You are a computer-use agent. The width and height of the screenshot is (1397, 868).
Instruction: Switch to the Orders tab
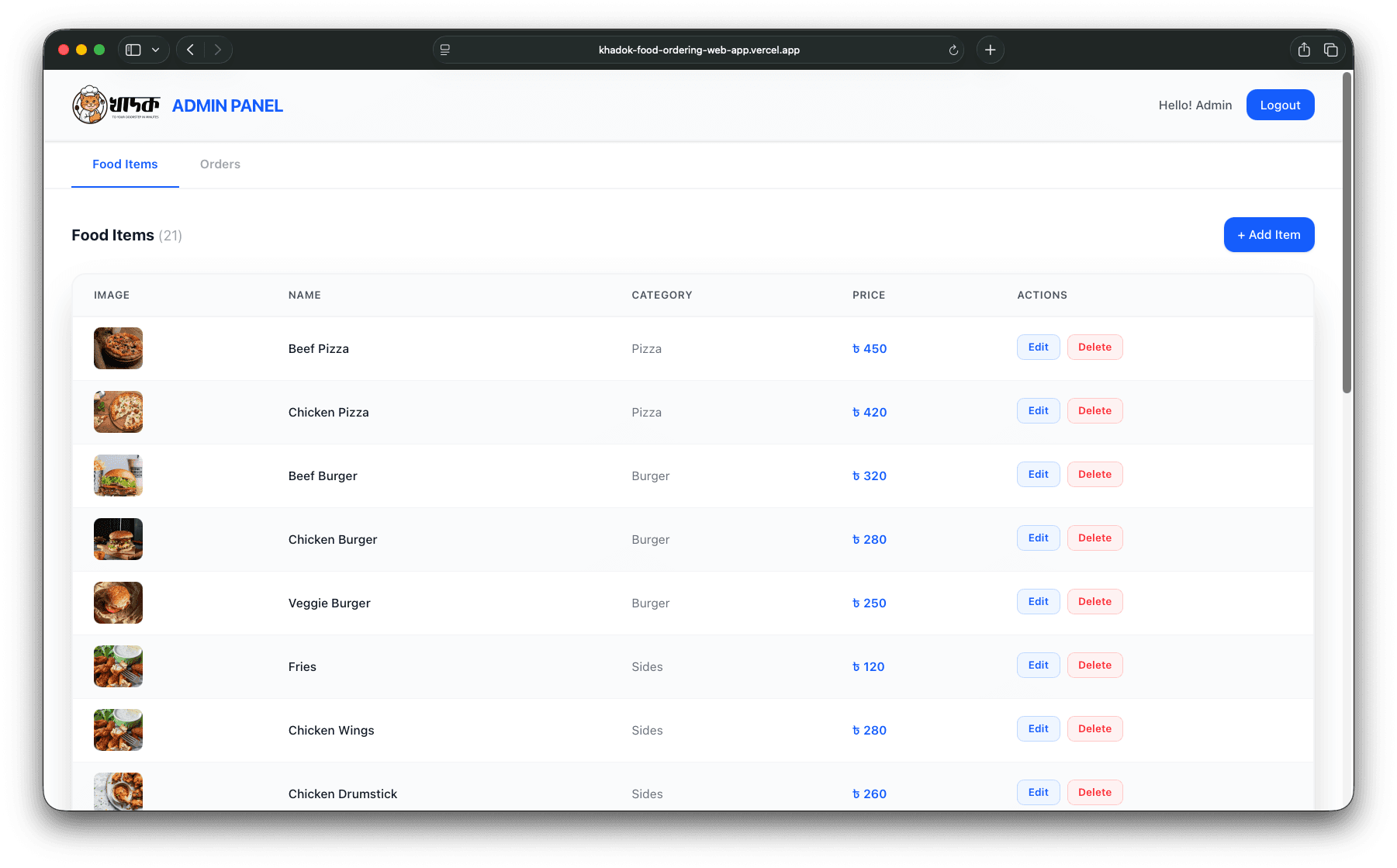220,164
